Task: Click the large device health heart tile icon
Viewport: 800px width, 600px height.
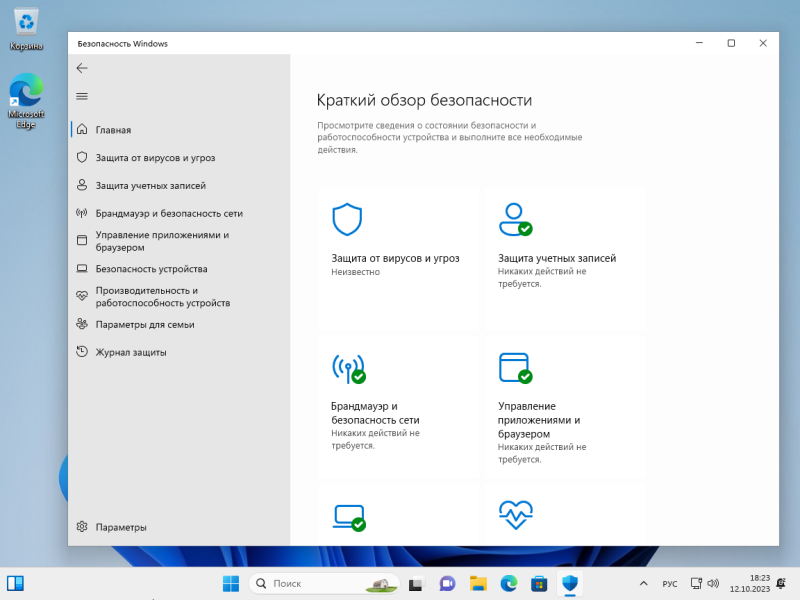Action: (x=516, y=515)
